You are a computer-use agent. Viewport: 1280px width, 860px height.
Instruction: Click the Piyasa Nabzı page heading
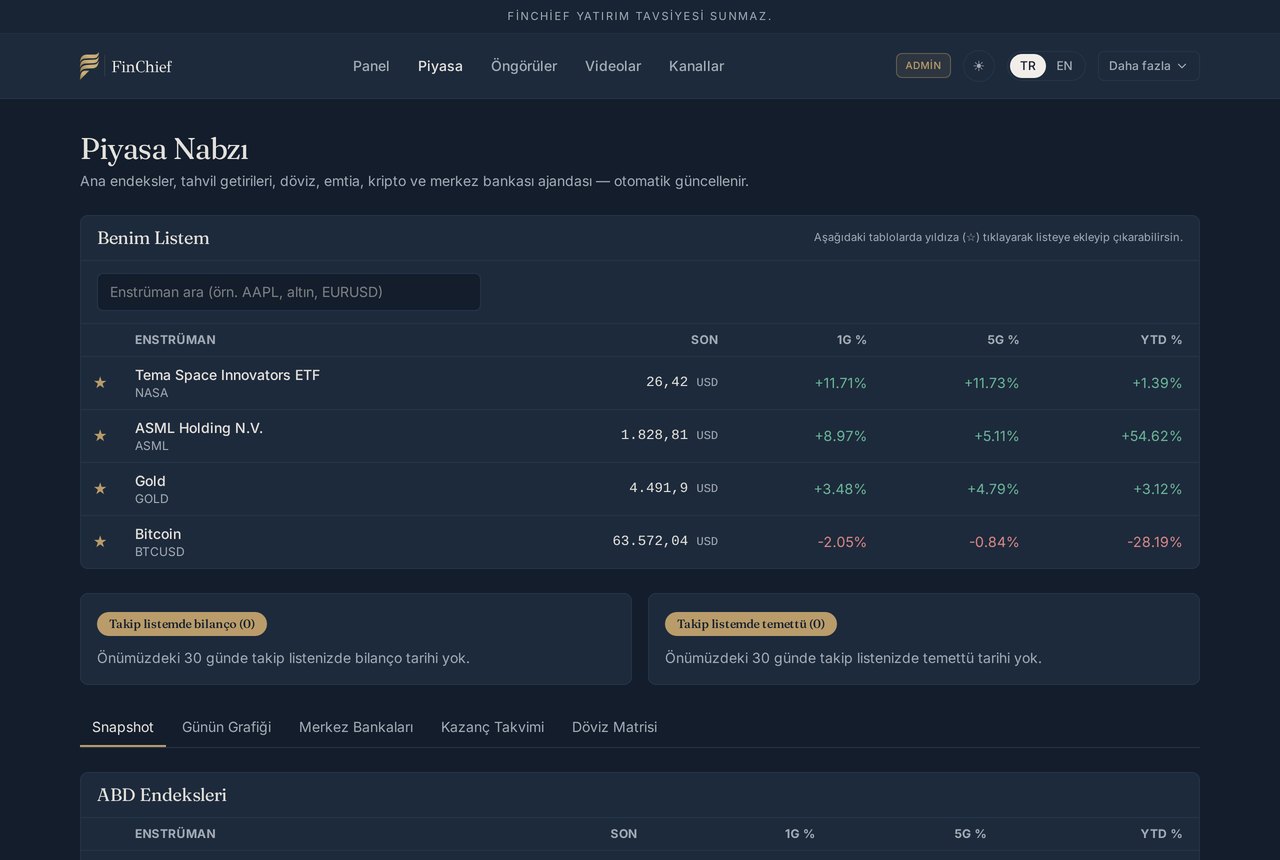pos(164,149)
